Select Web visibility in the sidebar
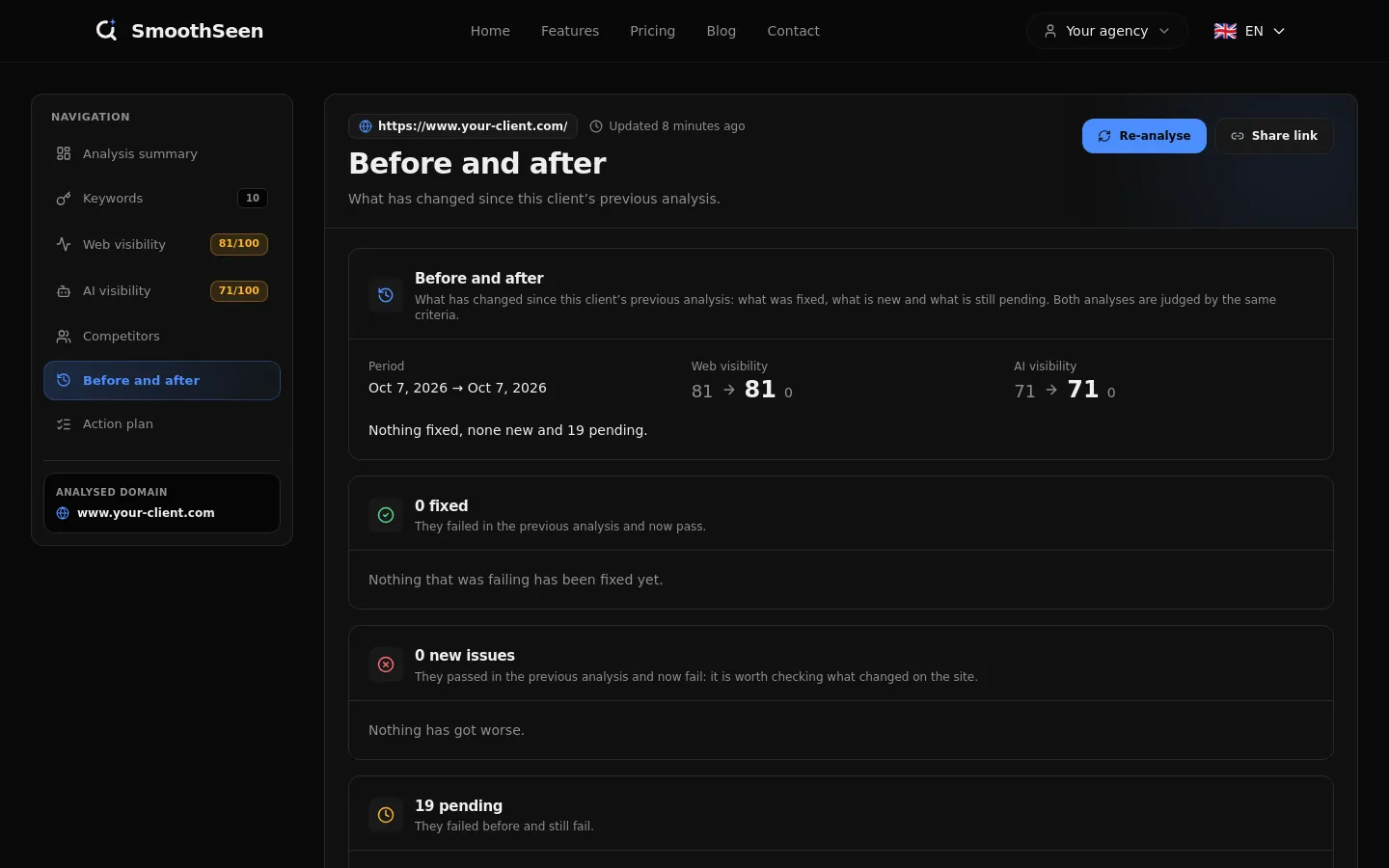The image size is (1389, 868). click(162, 245)
